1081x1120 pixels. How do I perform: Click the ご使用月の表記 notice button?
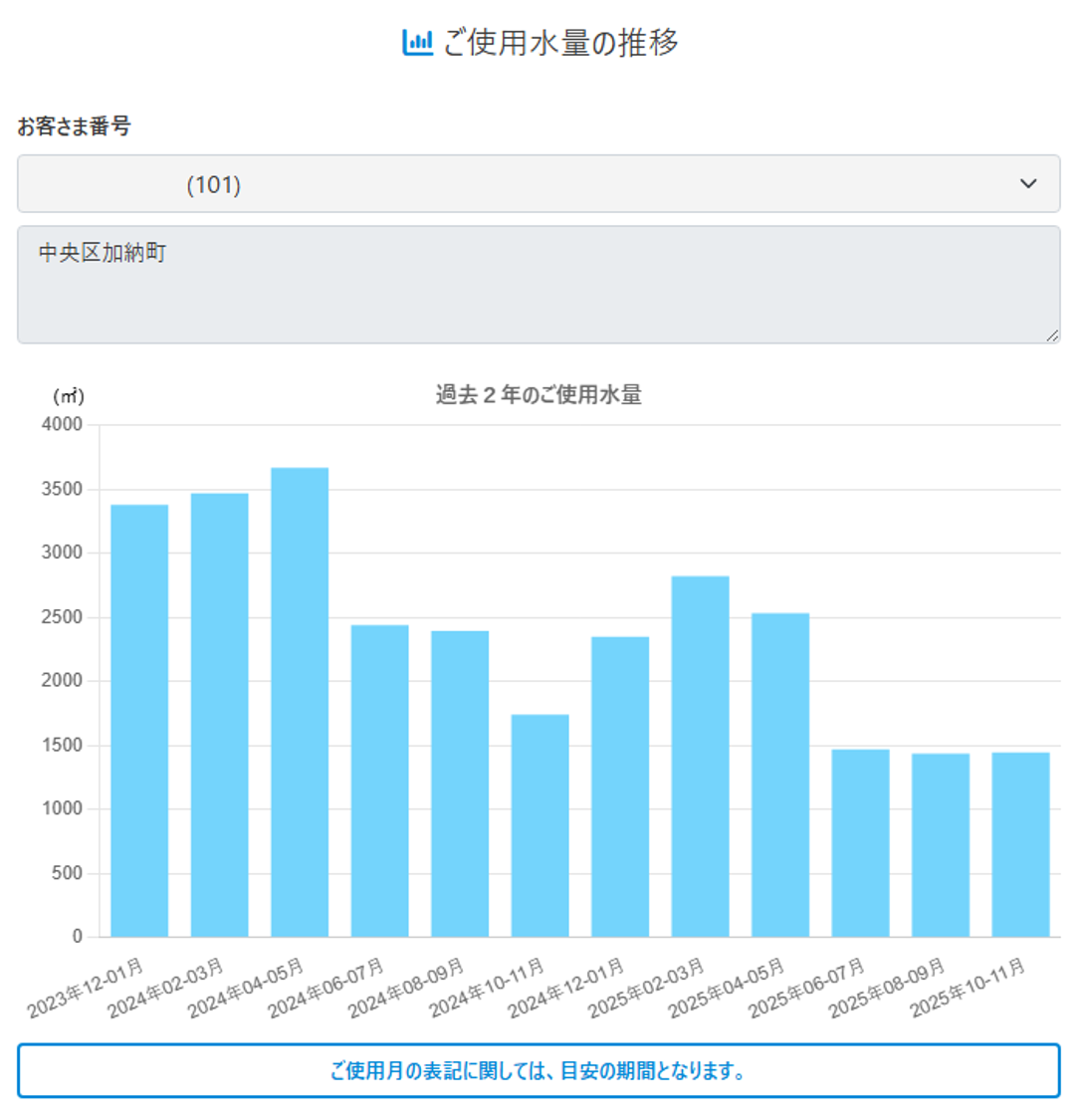[x=539, y=1071]
